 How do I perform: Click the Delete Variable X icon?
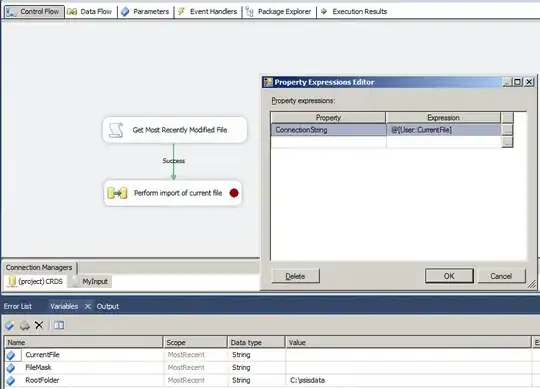[39, 325]
